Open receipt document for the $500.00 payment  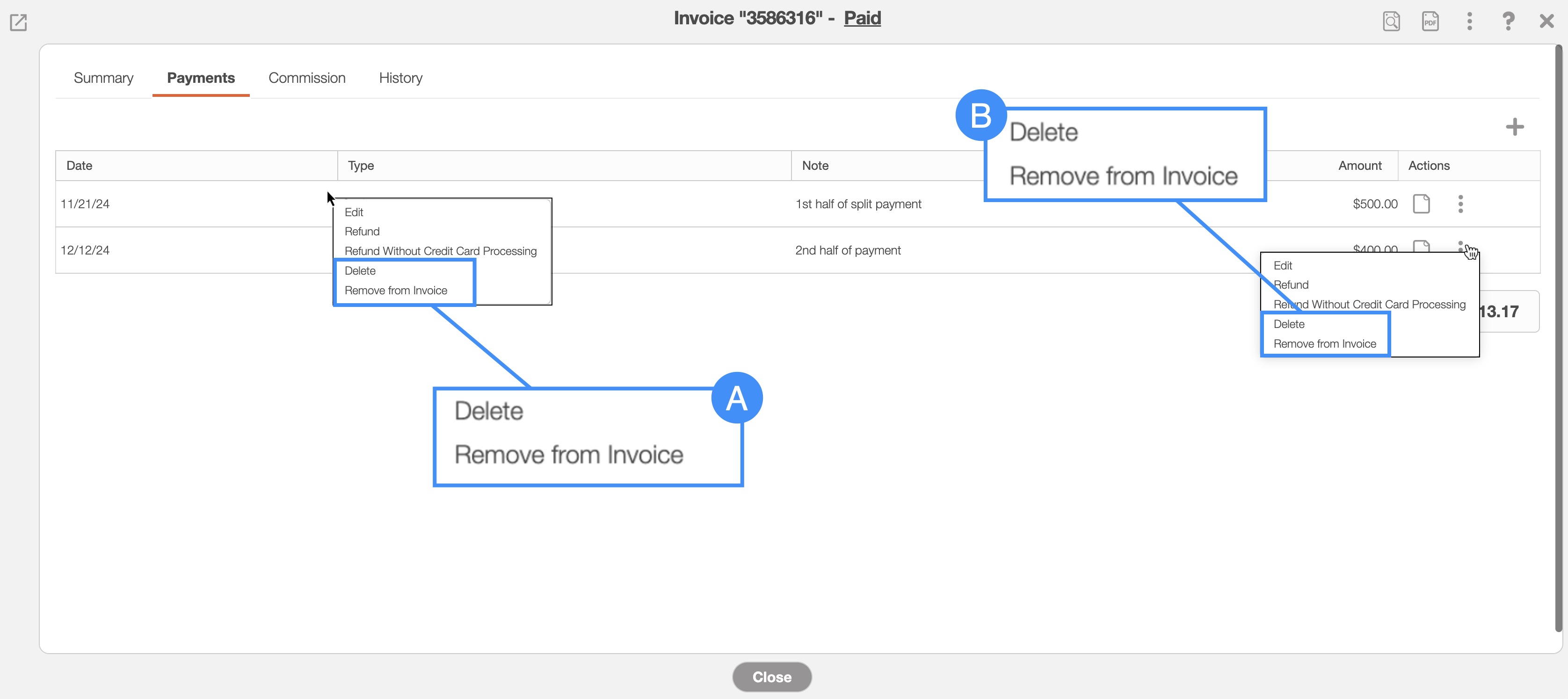coord(1421,204)
